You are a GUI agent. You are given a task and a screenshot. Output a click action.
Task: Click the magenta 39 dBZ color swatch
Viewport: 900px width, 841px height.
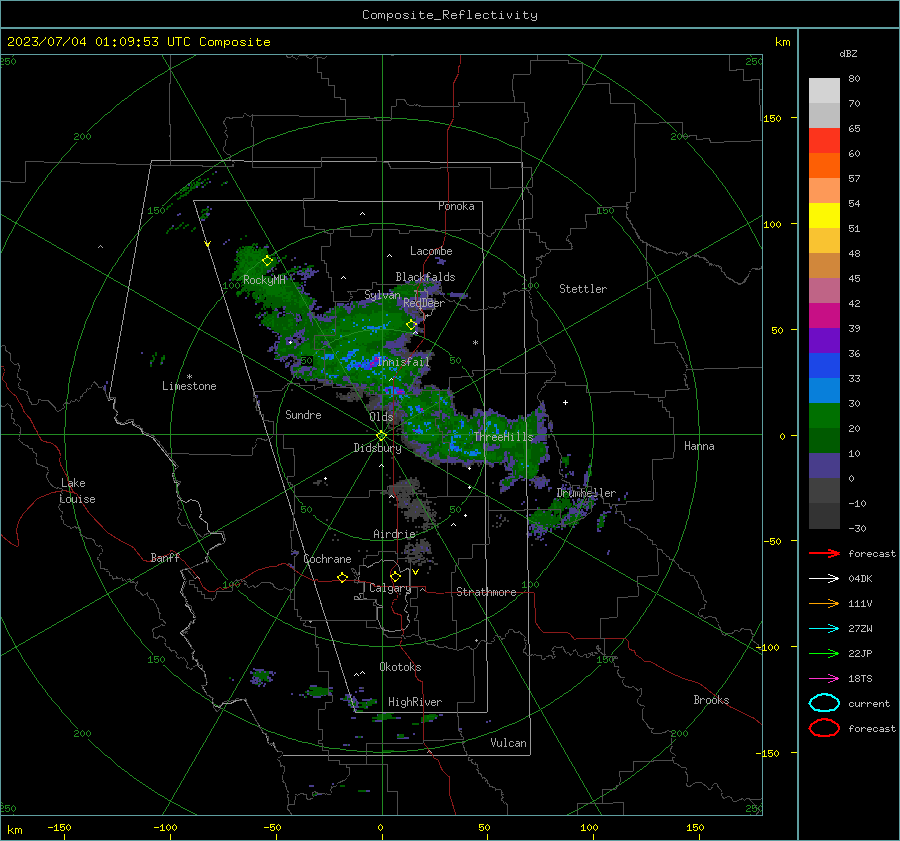pyautogui.click(x=824, y=316)
